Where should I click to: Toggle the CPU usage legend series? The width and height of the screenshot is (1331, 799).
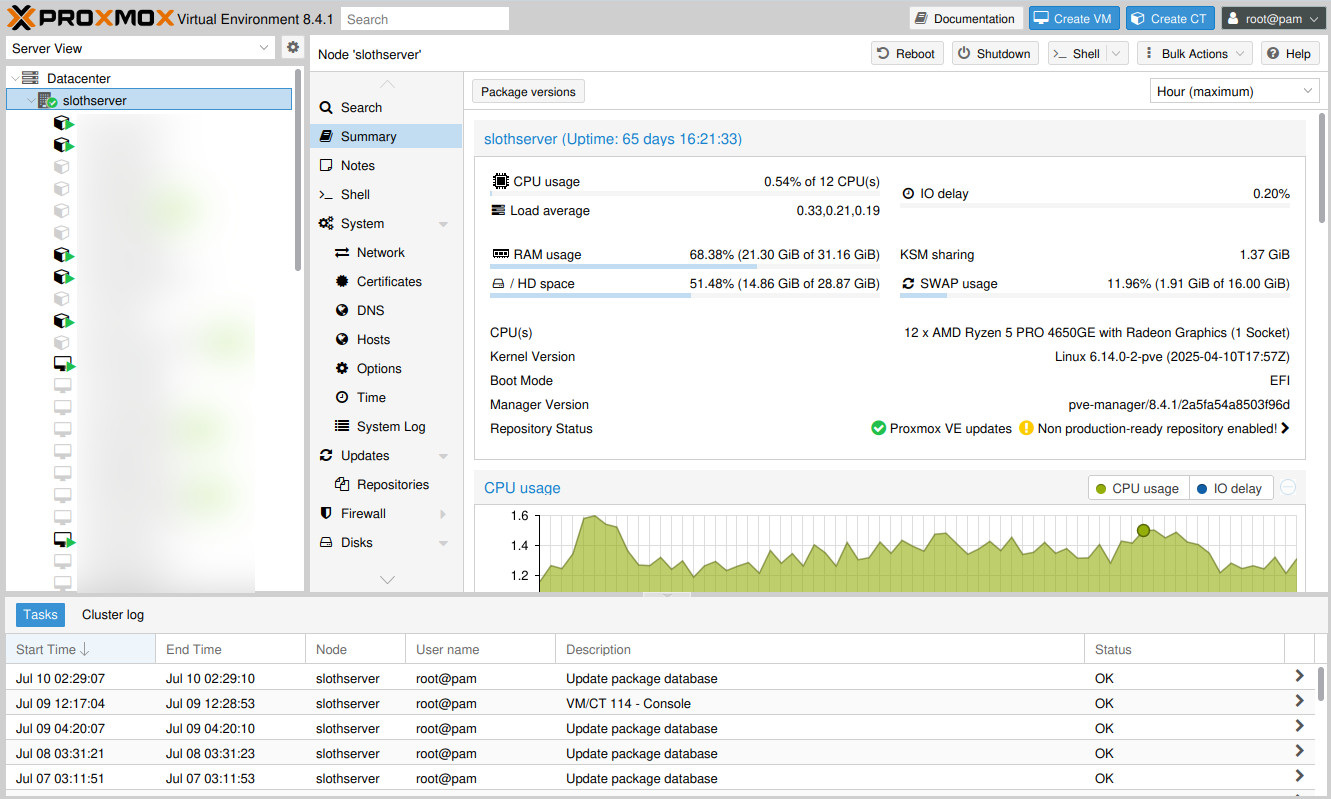(x=1138, y=488)
